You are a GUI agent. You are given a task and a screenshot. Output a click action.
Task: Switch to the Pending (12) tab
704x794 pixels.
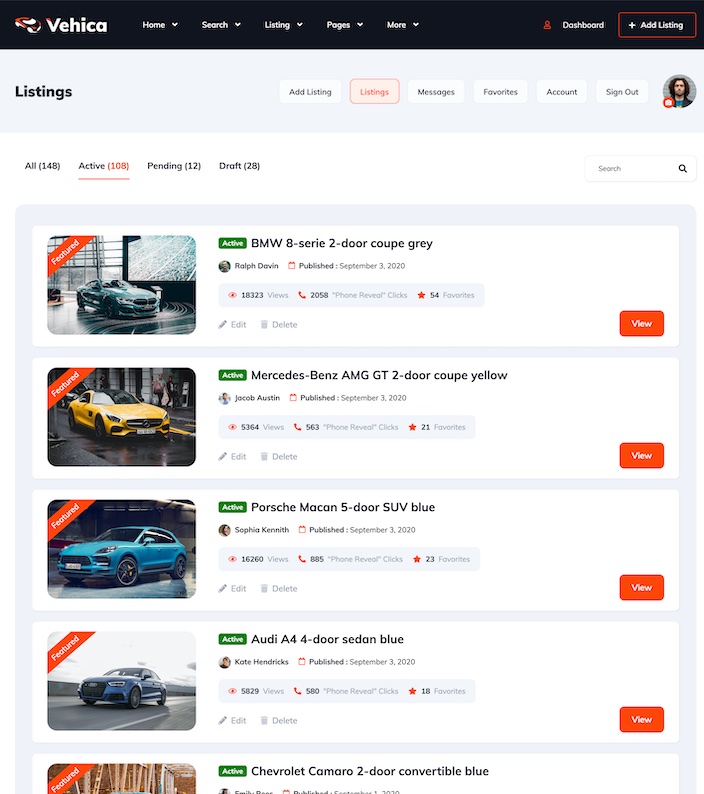click(x=174, y=166)
